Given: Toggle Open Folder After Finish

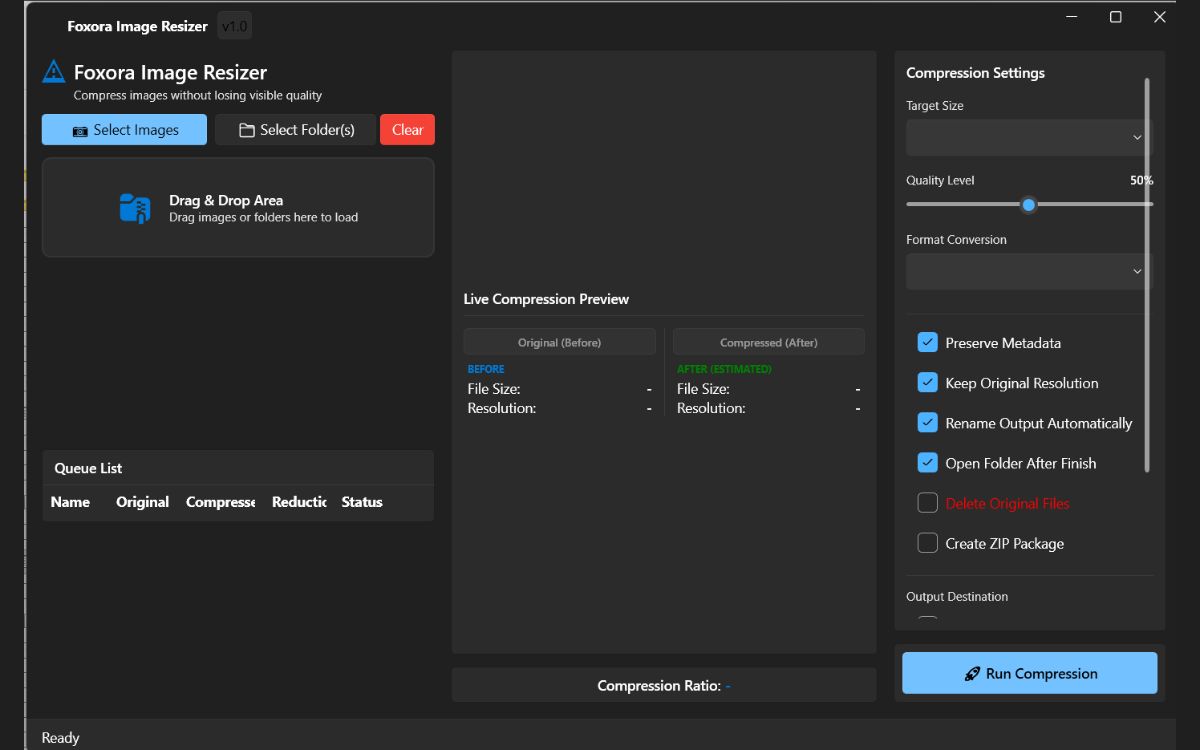Looking at the screenshot, I should click(x=927, y=462).
